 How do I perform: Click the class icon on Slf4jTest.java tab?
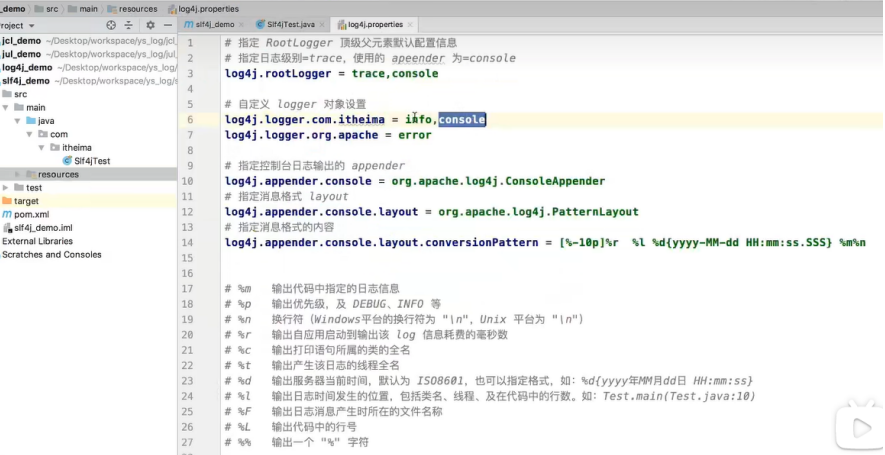(260, 25)
